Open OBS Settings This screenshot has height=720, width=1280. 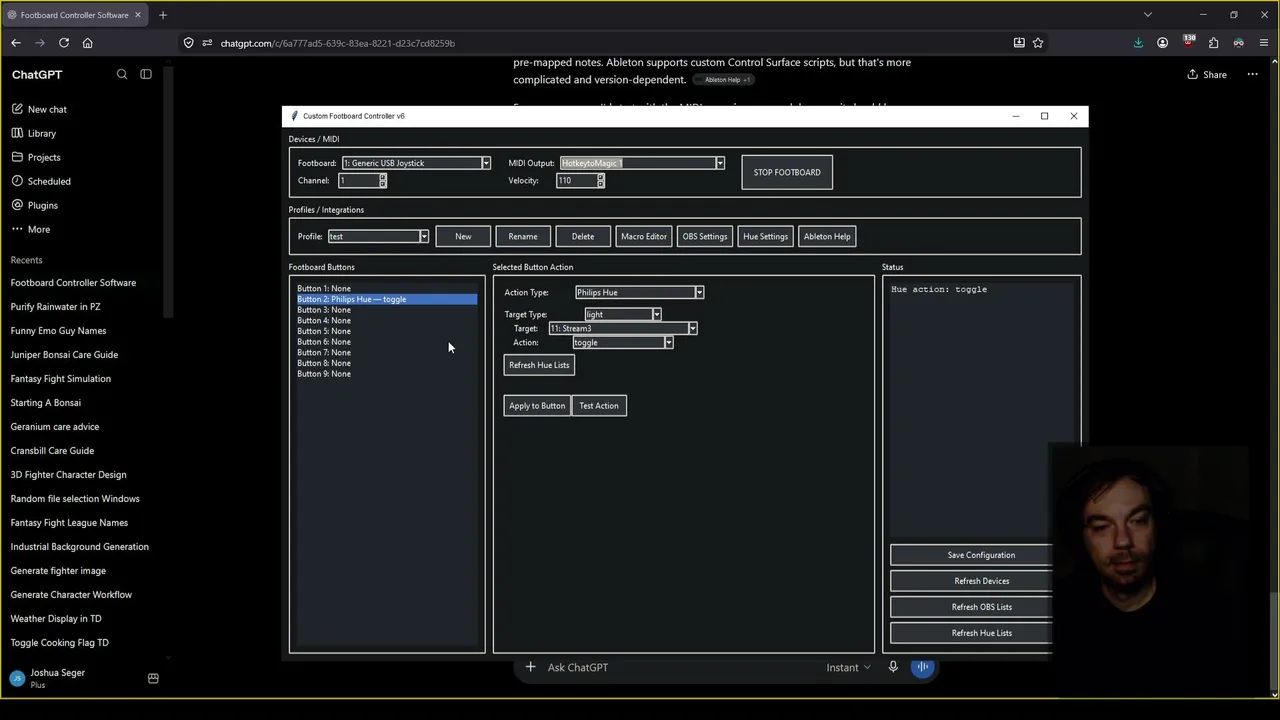tap(705, 236)
